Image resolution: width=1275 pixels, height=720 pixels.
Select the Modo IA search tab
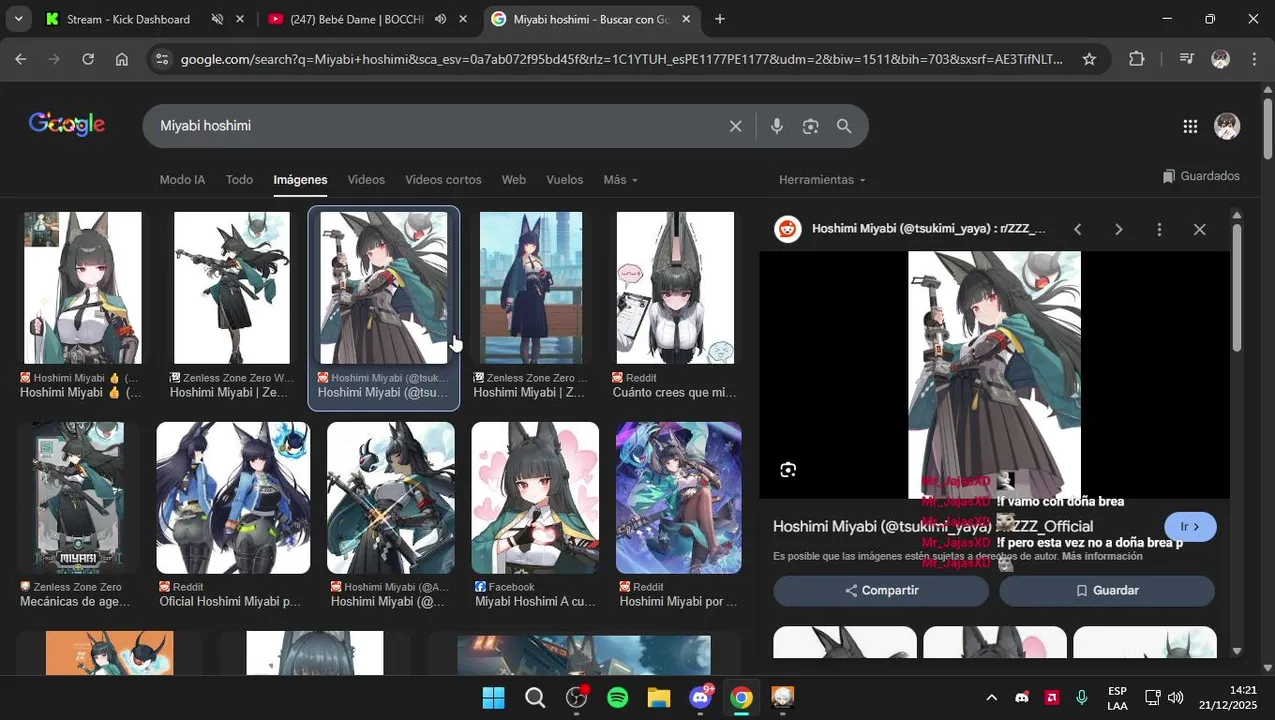[x=182, y=180]
